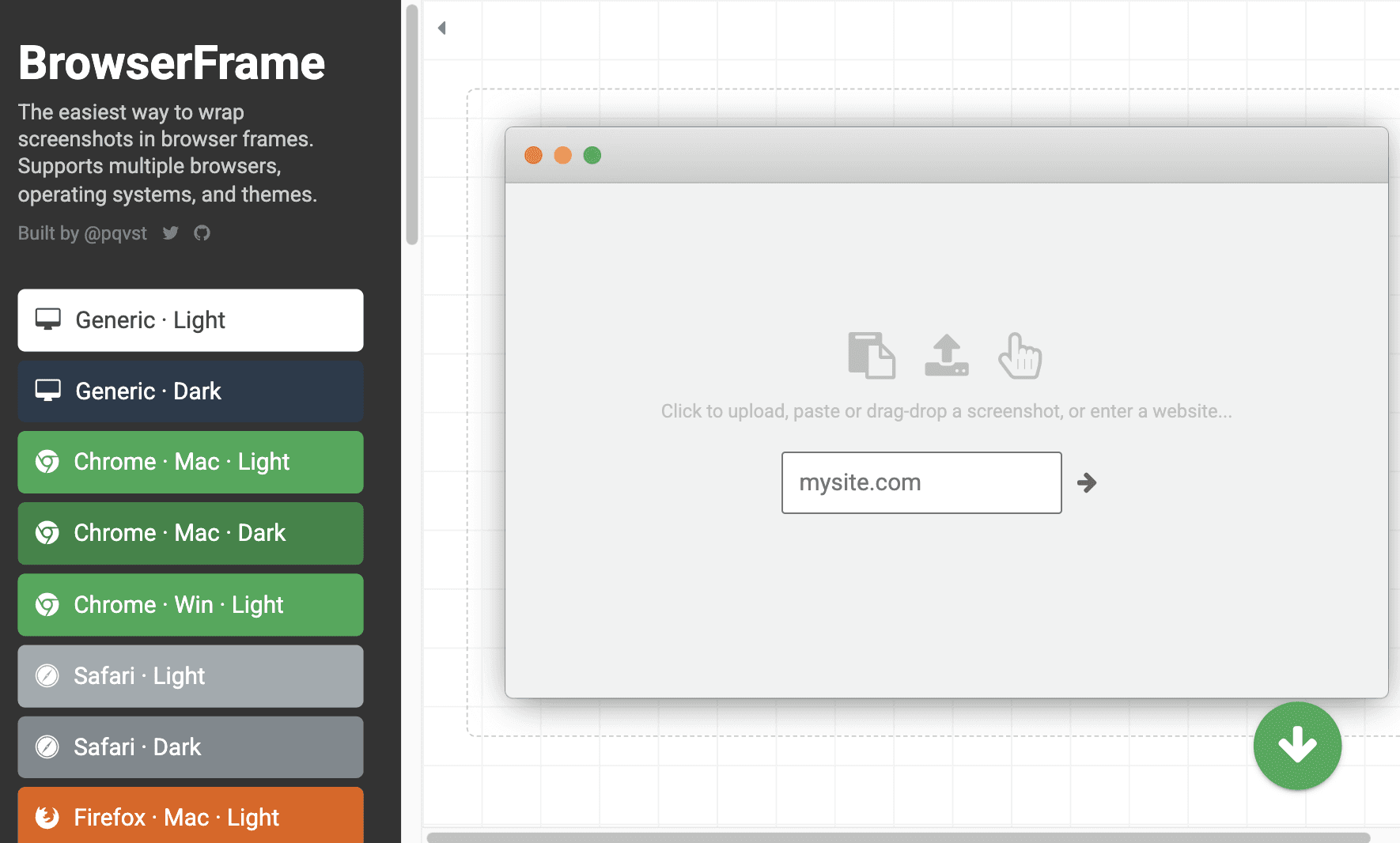
Task: Pick the Chrome · Win · Light frame
Action: [x=191, y=605]
